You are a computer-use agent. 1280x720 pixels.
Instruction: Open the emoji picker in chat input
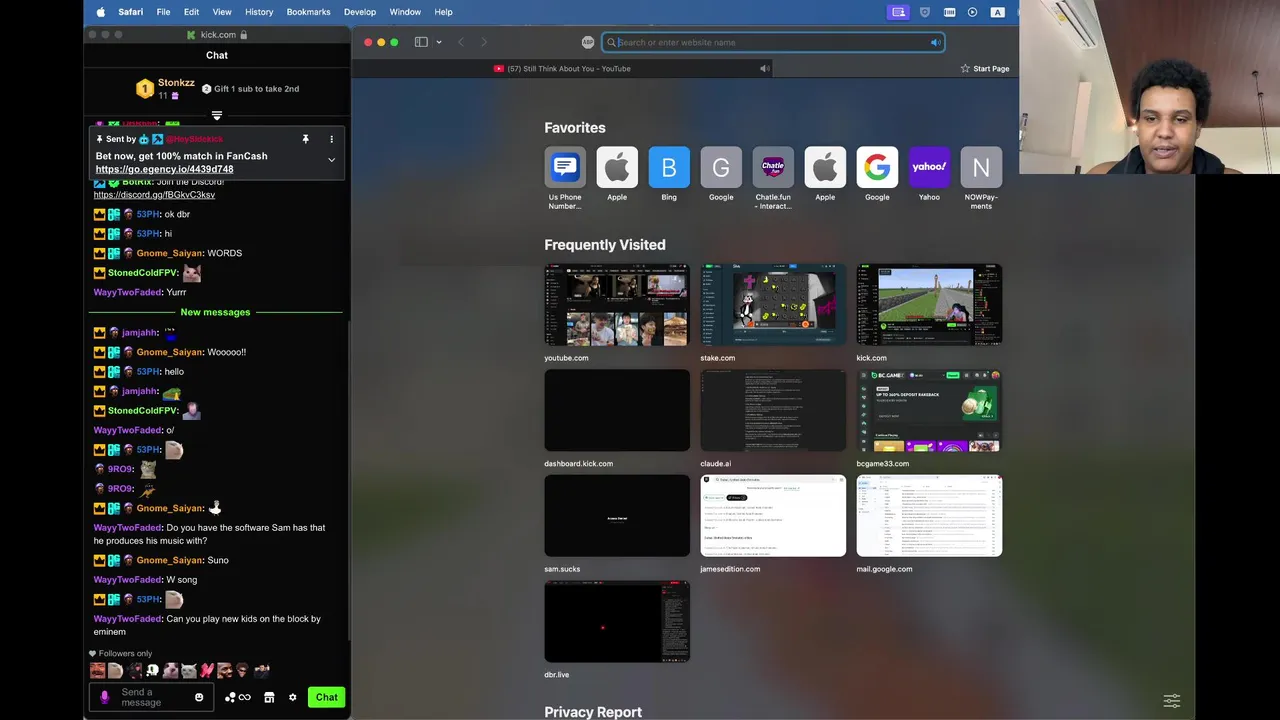pos(199,697)
